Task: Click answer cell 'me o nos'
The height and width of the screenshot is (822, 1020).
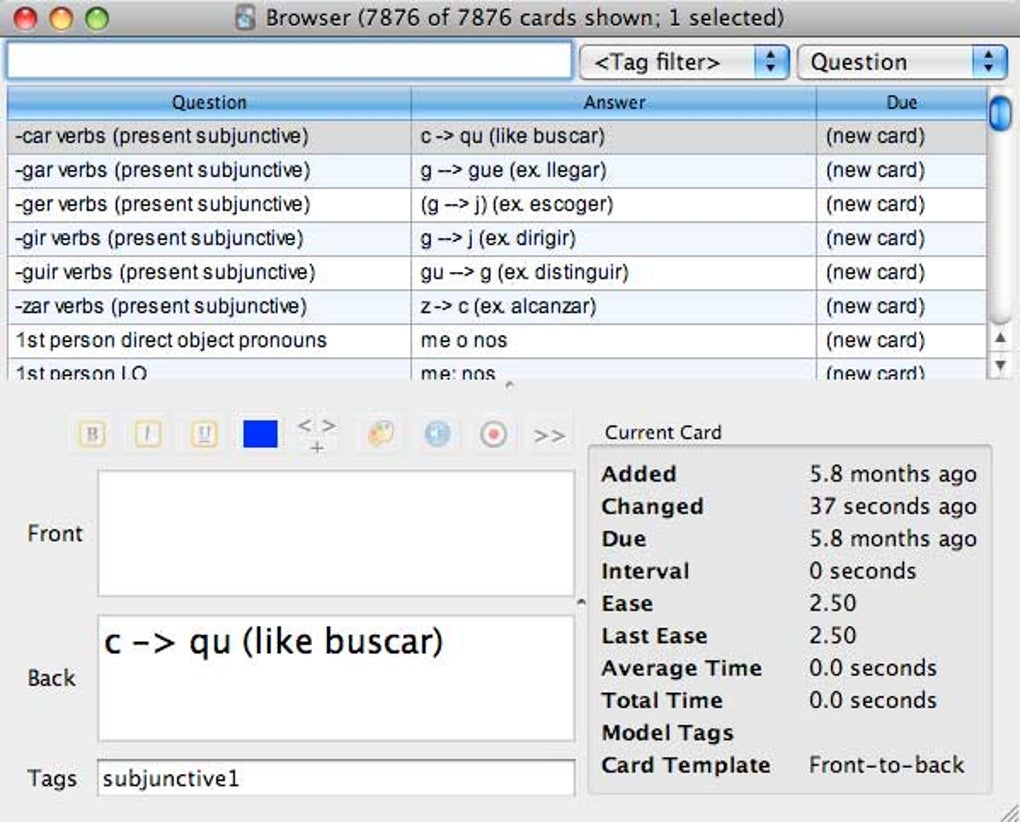Action: 613,340
